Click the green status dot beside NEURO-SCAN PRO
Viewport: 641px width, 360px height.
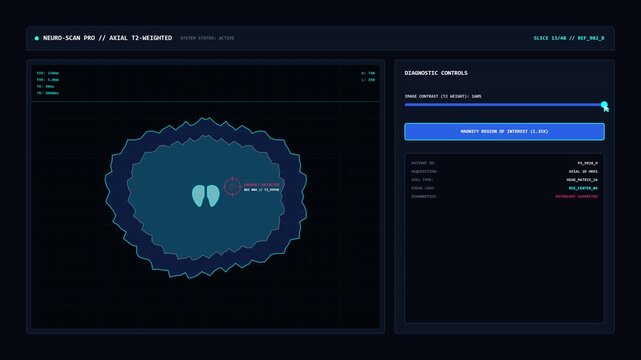click(x=37, y=38)
